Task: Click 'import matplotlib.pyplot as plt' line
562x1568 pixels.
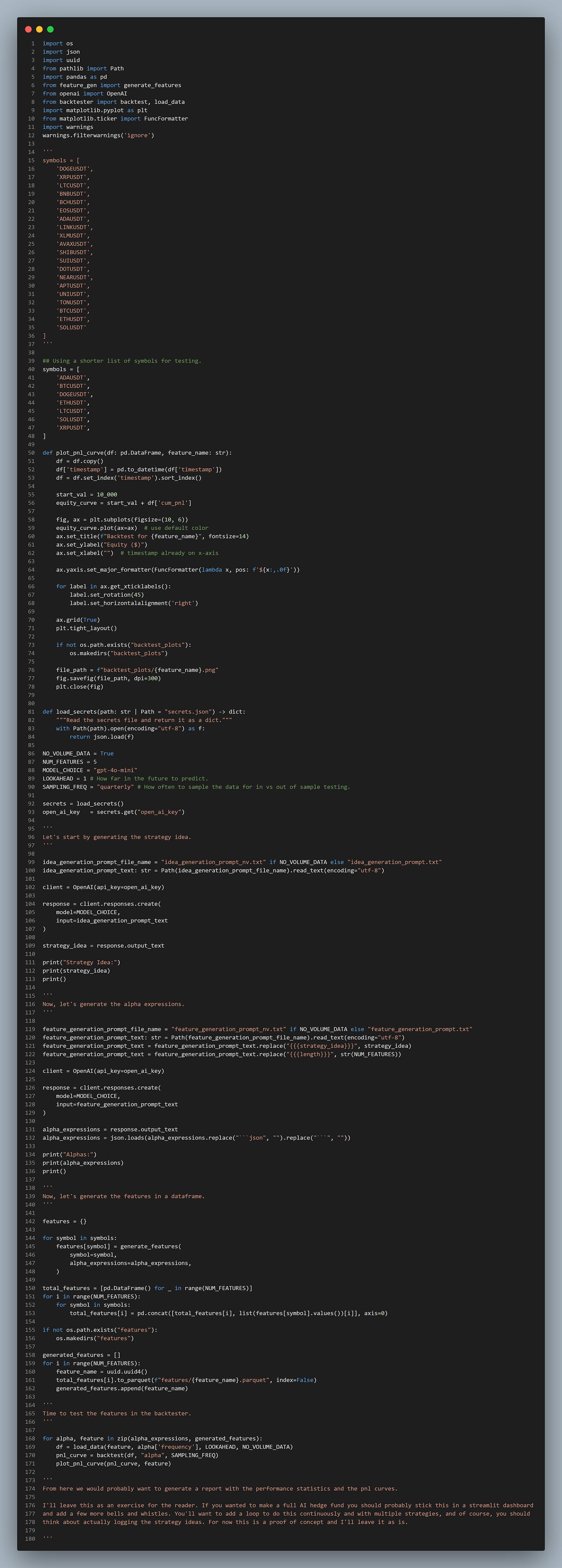Action: 95,110
